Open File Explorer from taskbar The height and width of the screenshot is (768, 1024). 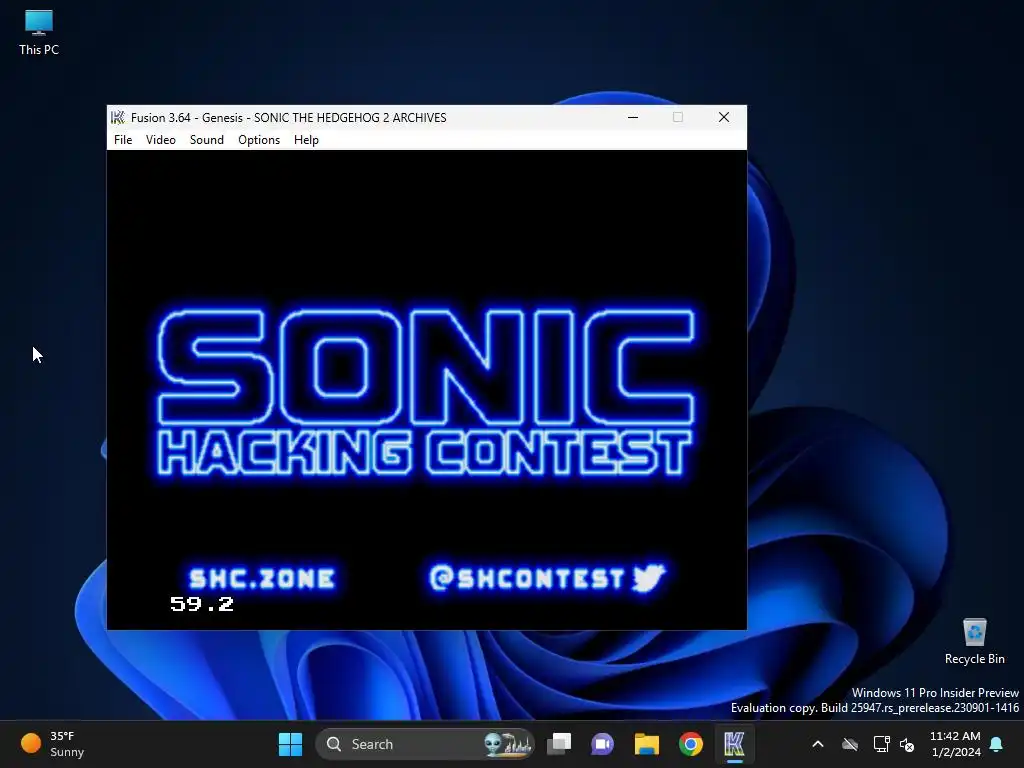647,744
